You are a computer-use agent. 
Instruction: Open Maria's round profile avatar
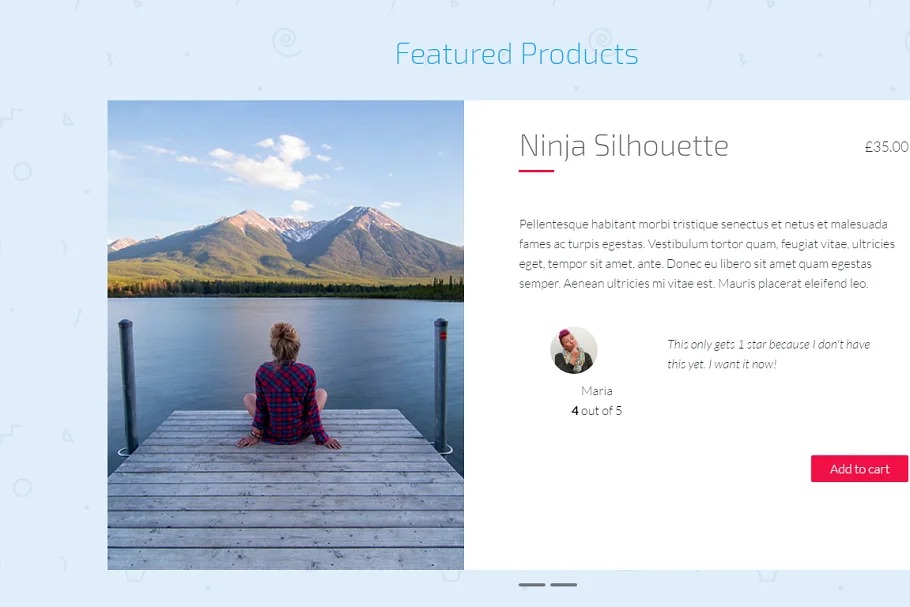[573, 350]
